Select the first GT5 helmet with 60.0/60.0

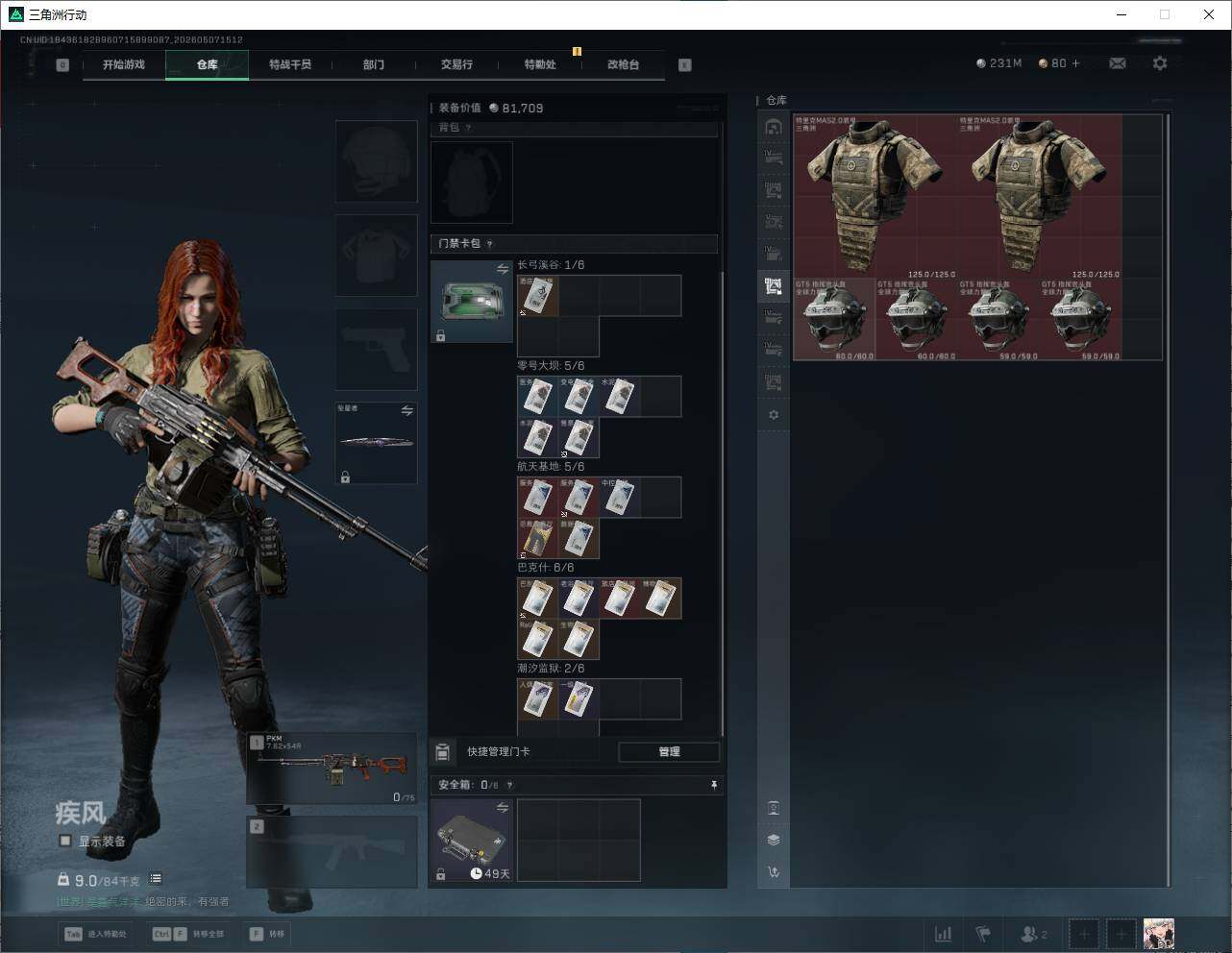(x=834, y=320)
